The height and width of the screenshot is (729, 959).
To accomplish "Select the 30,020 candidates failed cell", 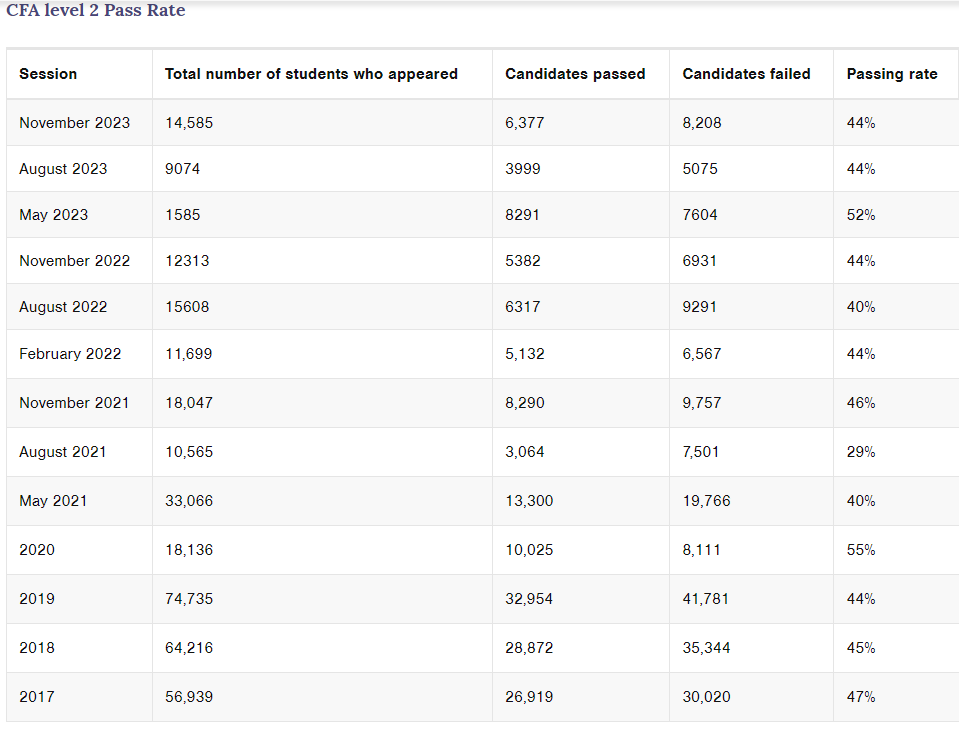I will click(x=706, y=697).
